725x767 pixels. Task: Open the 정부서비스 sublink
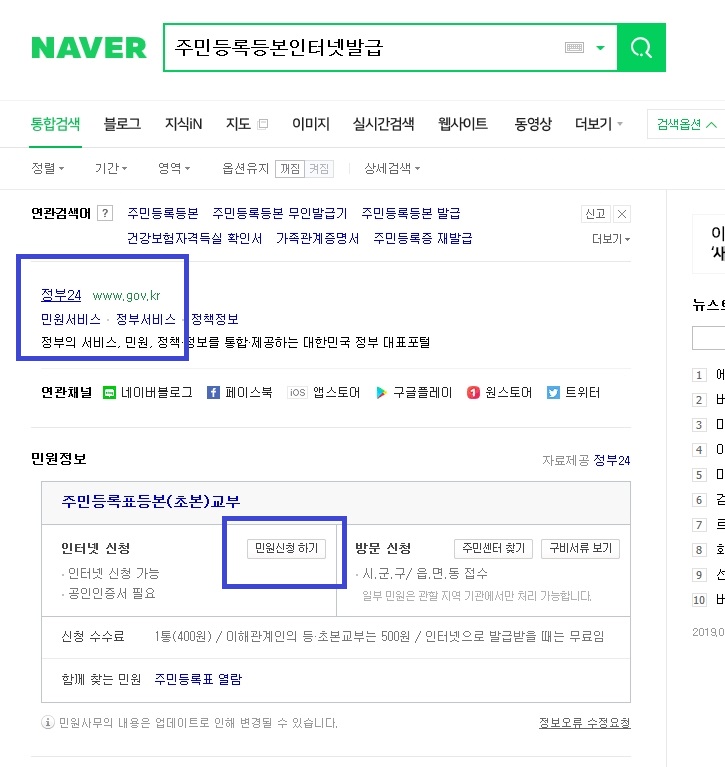[146, 319]
